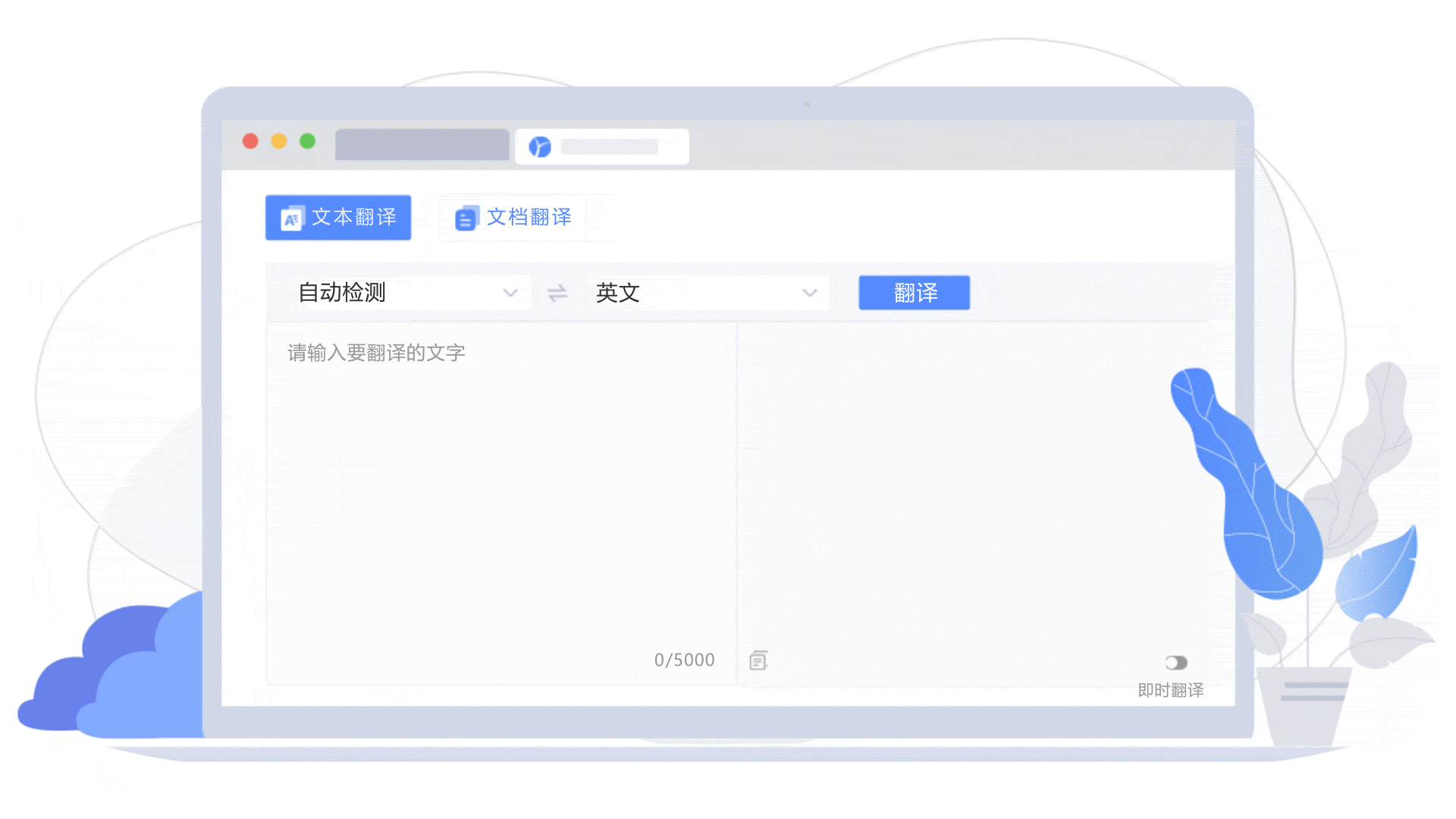Open the 英文 target language dropdown
The height and width of the screenshot is (819, 1456).
tap(705, 293)
